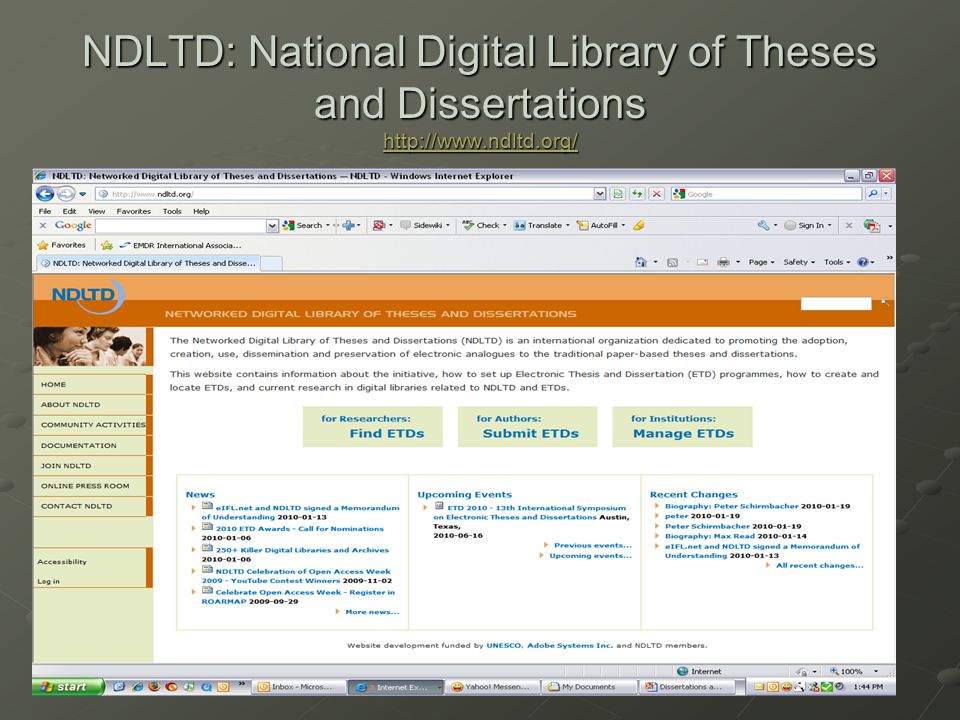
Task: Click the Home house icon in command bar
Action: click(x=640, y=262)
